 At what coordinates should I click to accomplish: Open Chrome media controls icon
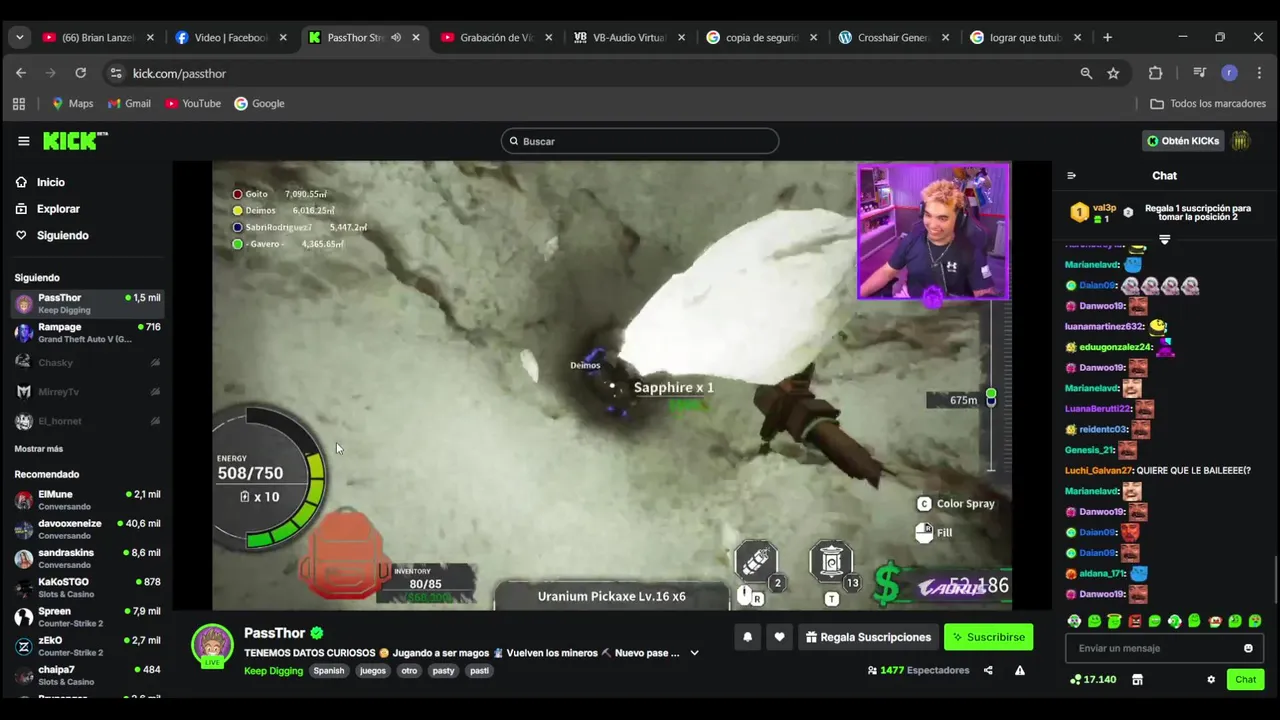point(1199,73)
